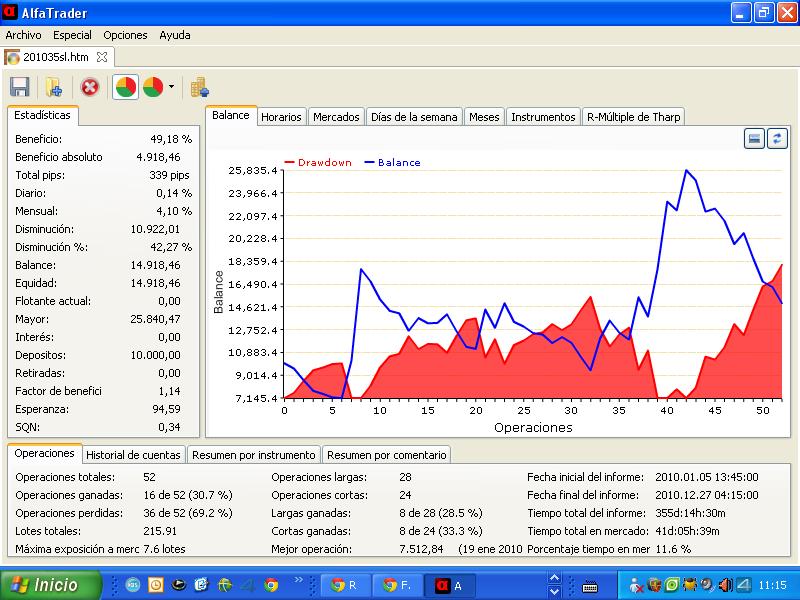
Task: Toggle the highlighted pie chart button
Action: (x=126, y=87)
